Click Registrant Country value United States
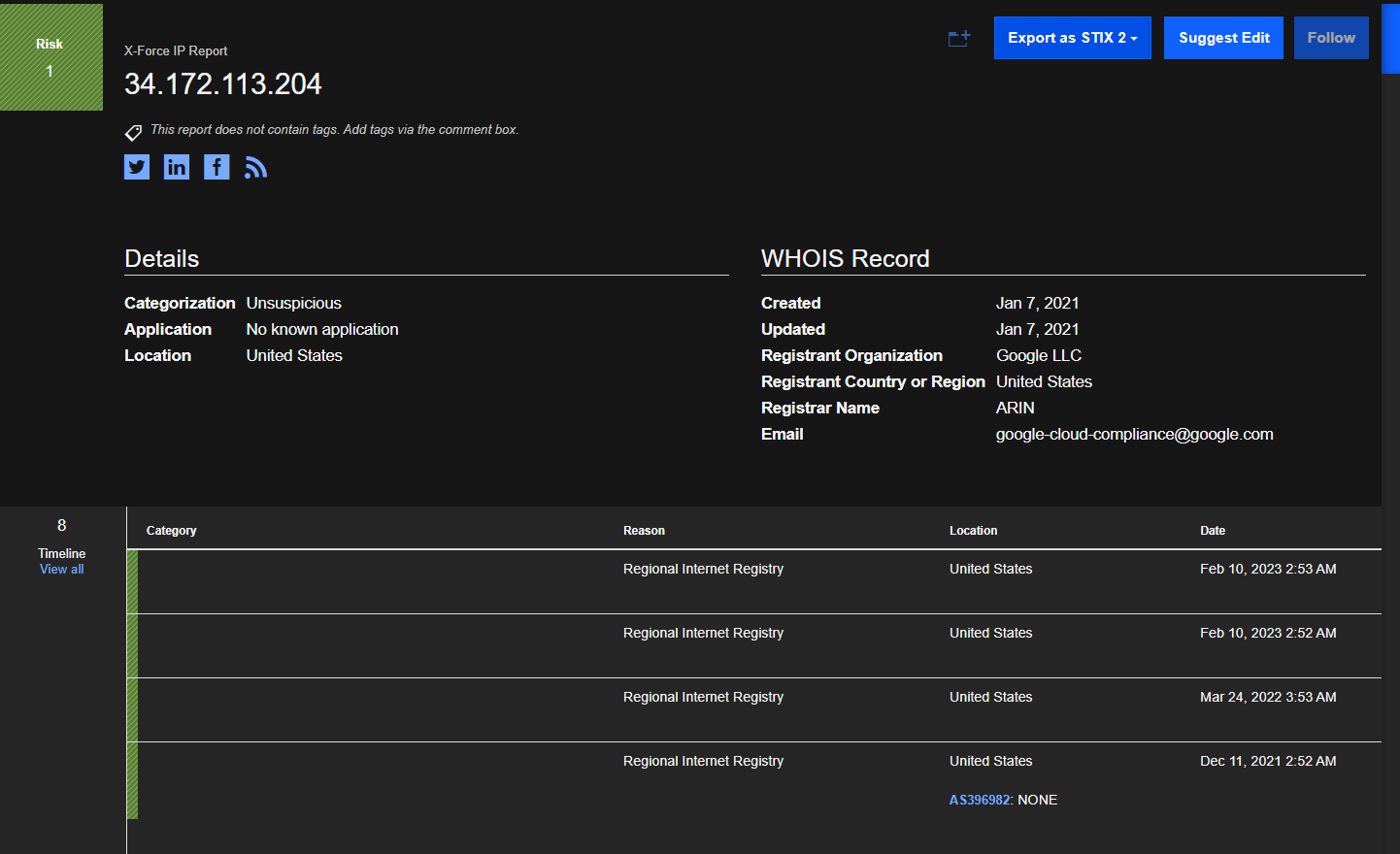This screenshot has width=1400, height=854. tap(1044, 381)
